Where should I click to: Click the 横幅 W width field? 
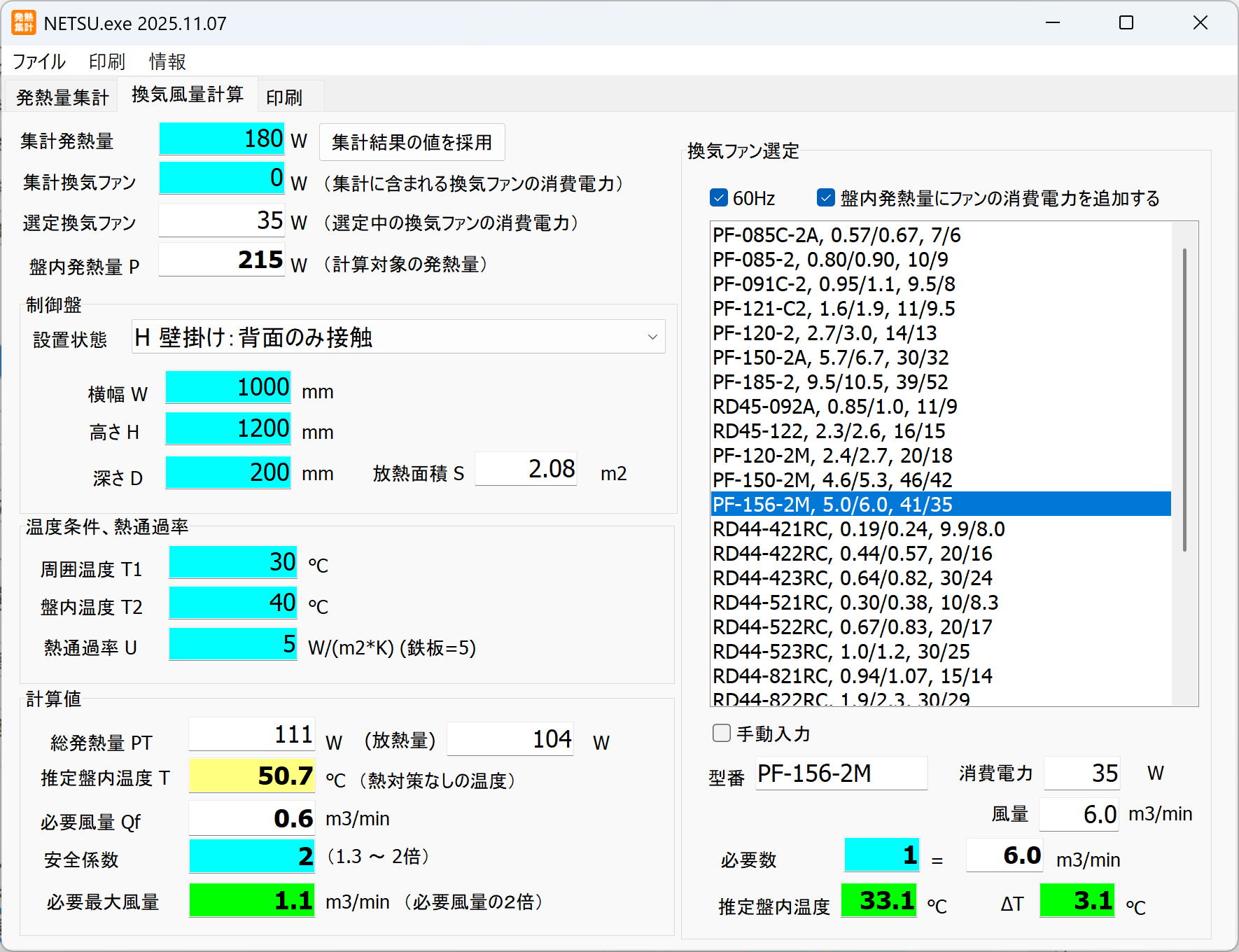(228, 387)
